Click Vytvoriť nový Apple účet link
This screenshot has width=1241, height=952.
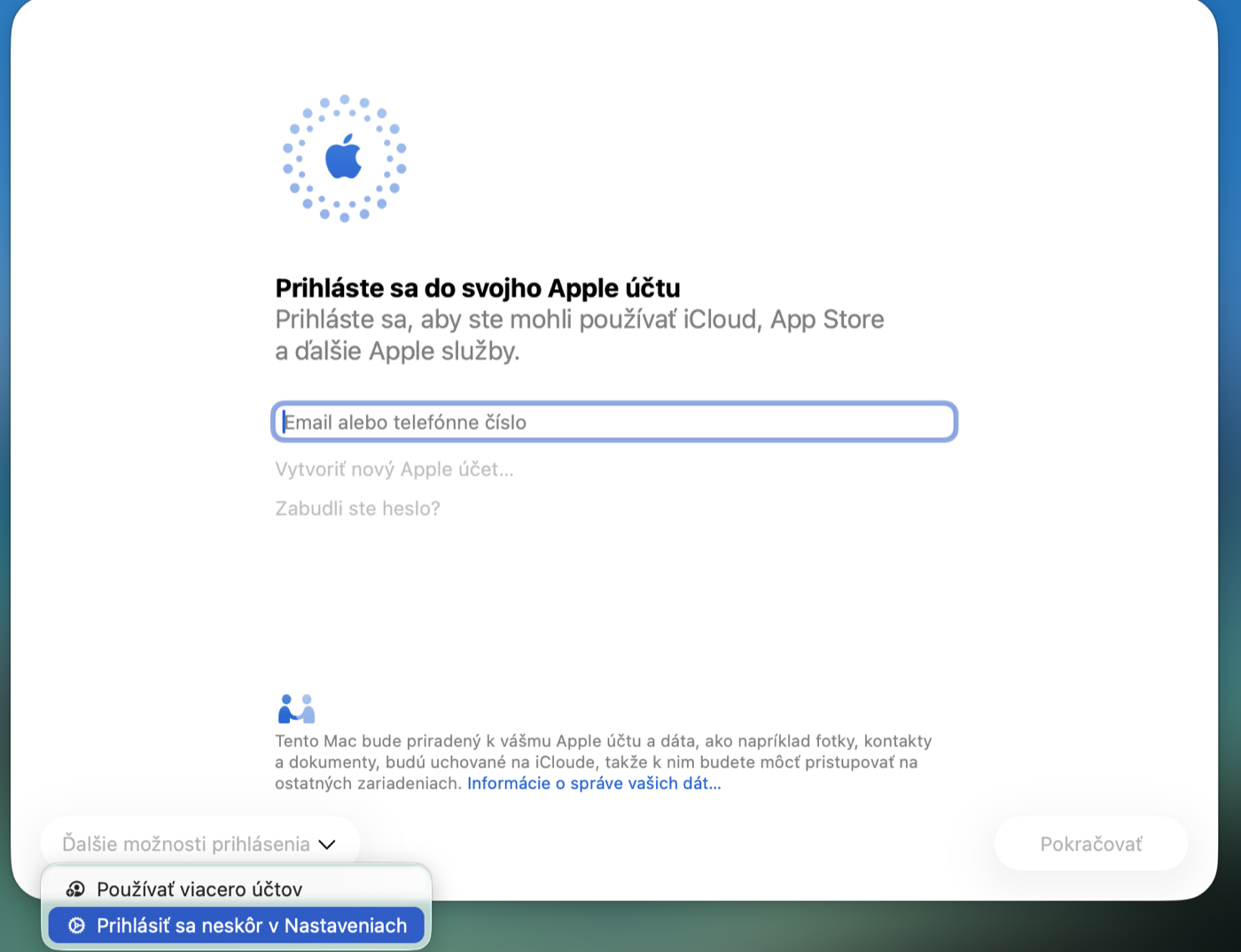(x=394, y=469)
